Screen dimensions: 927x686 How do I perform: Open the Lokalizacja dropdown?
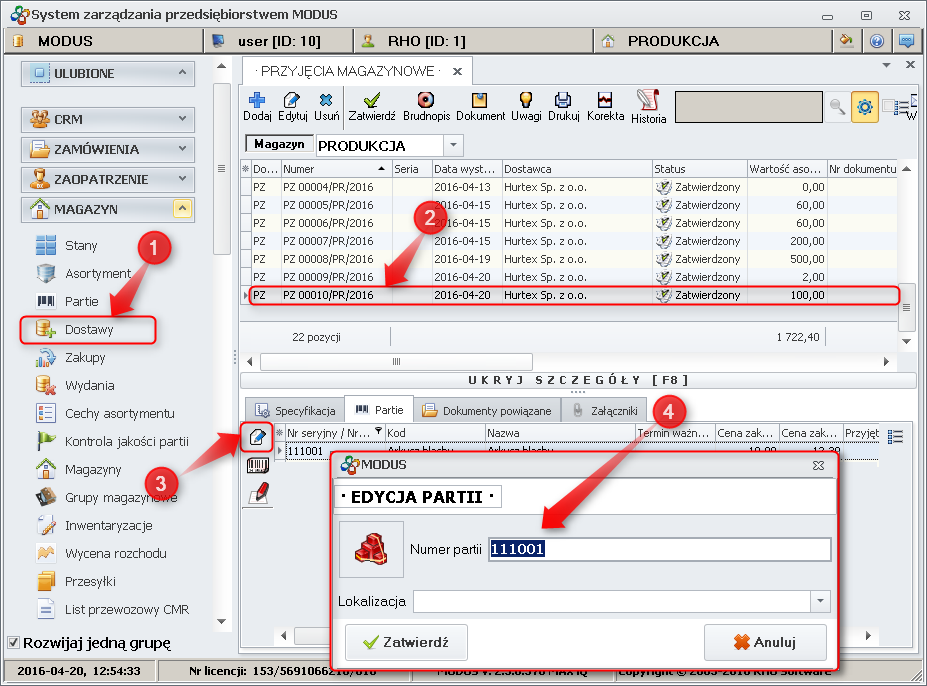tap(821, 601)
